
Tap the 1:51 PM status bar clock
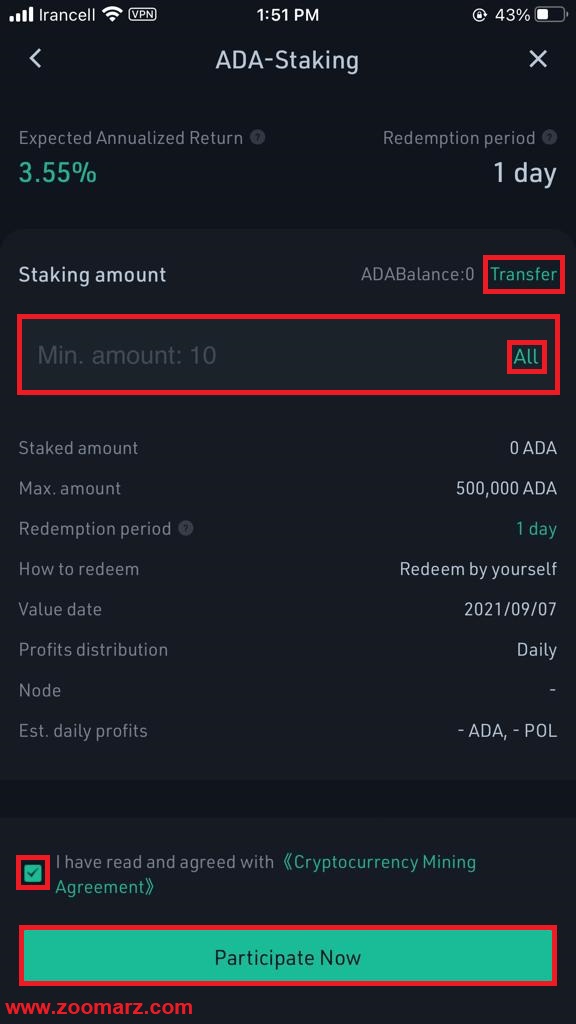288,14
